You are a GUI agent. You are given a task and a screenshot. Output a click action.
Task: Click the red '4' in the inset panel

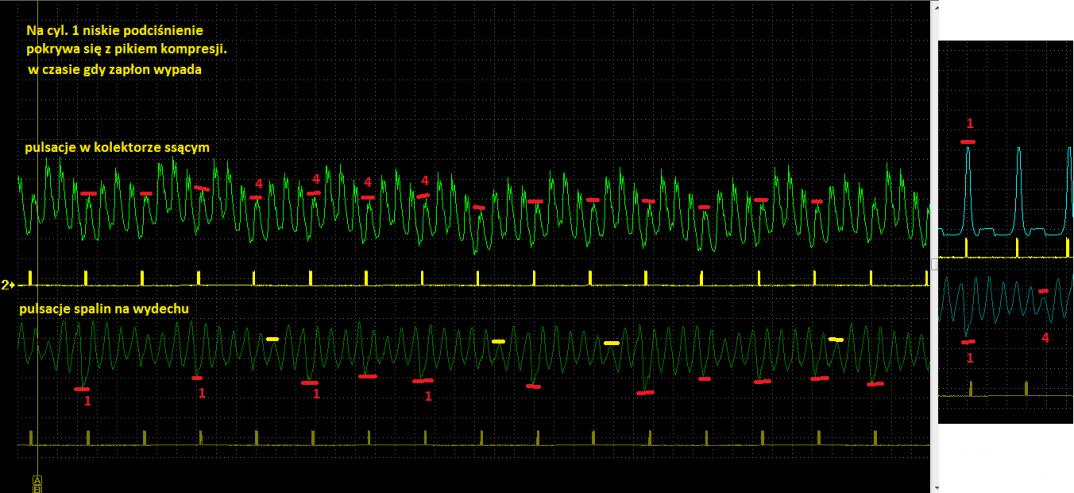[x=1044, y=338]
